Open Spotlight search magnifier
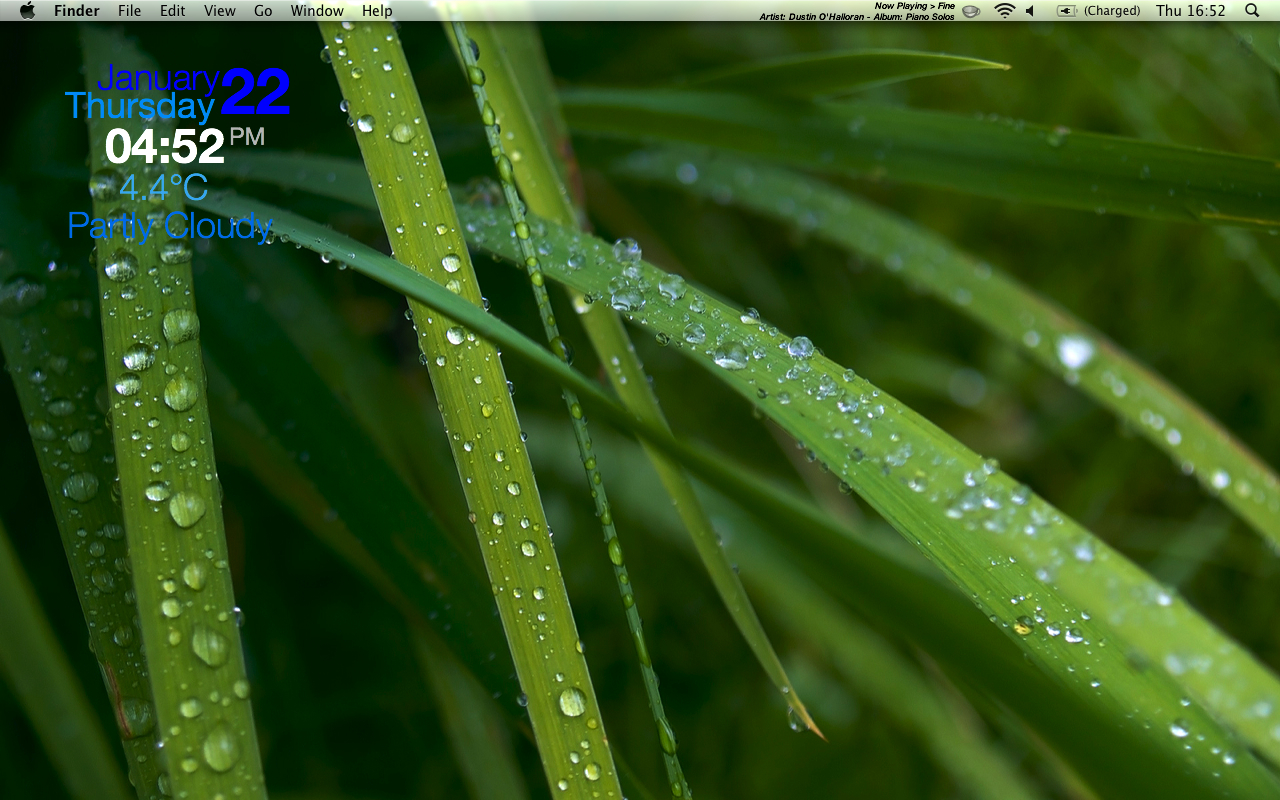Image resolution: width=1280 pixels, height=800 pixels. 1252,11
